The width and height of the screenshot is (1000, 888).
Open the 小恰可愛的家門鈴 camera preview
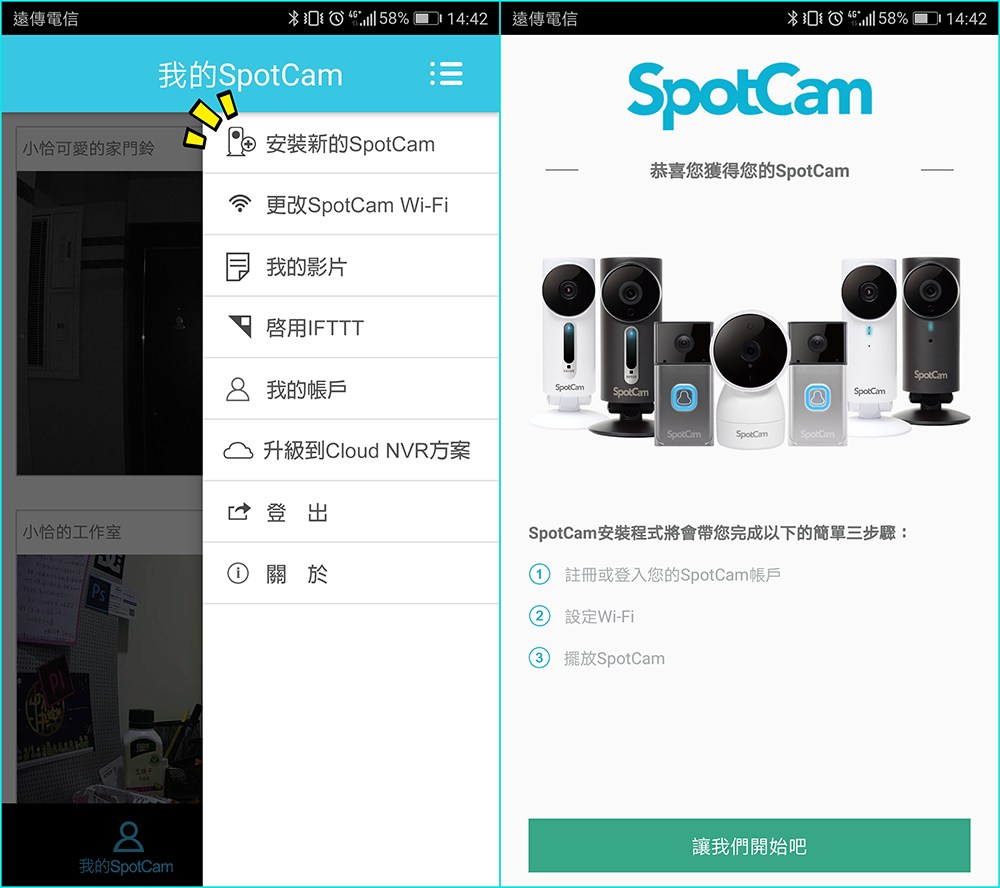coord(109,323)
